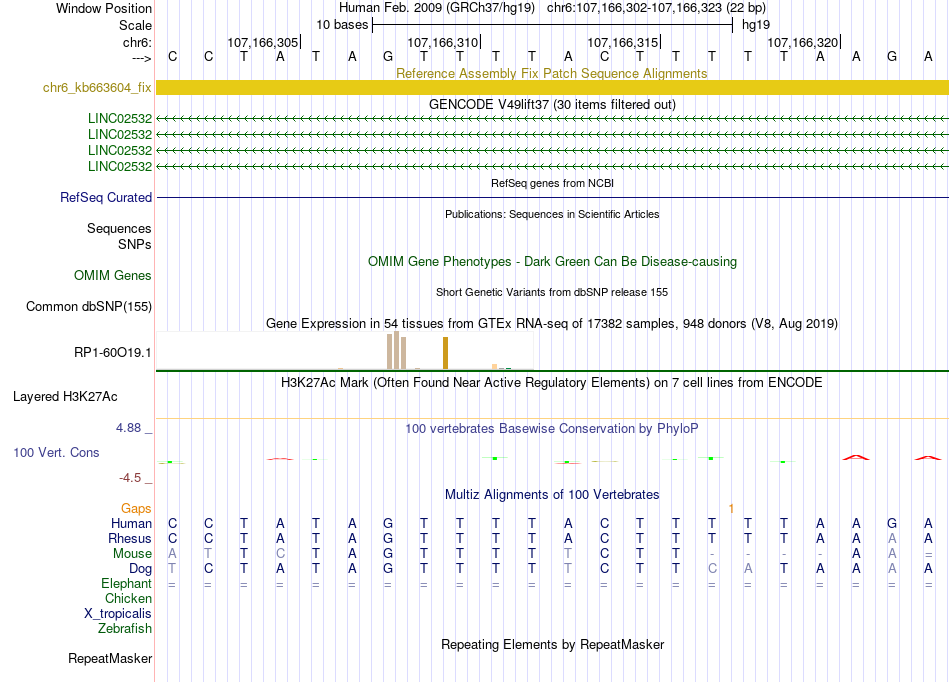
Task: Click the RefSeq Curated track label
Action: click(x=106, y=197)
